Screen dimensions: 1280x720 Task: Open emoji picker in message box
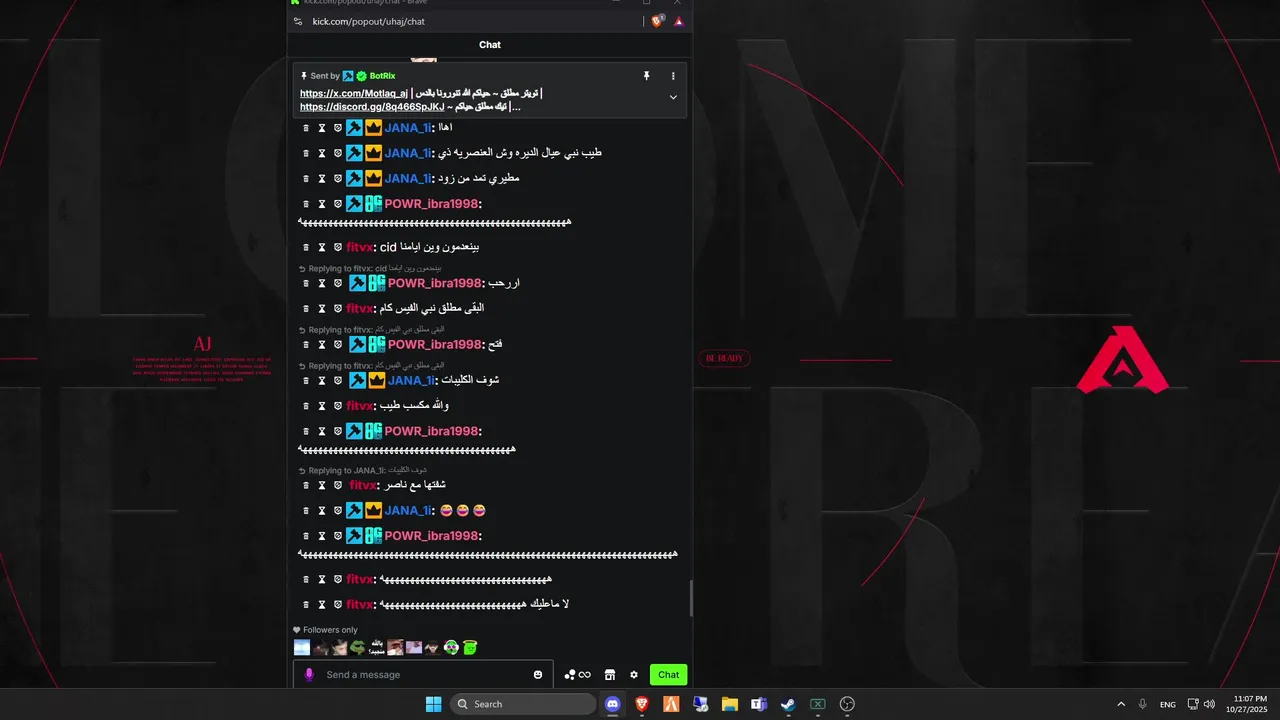click(x=538, y=675)
